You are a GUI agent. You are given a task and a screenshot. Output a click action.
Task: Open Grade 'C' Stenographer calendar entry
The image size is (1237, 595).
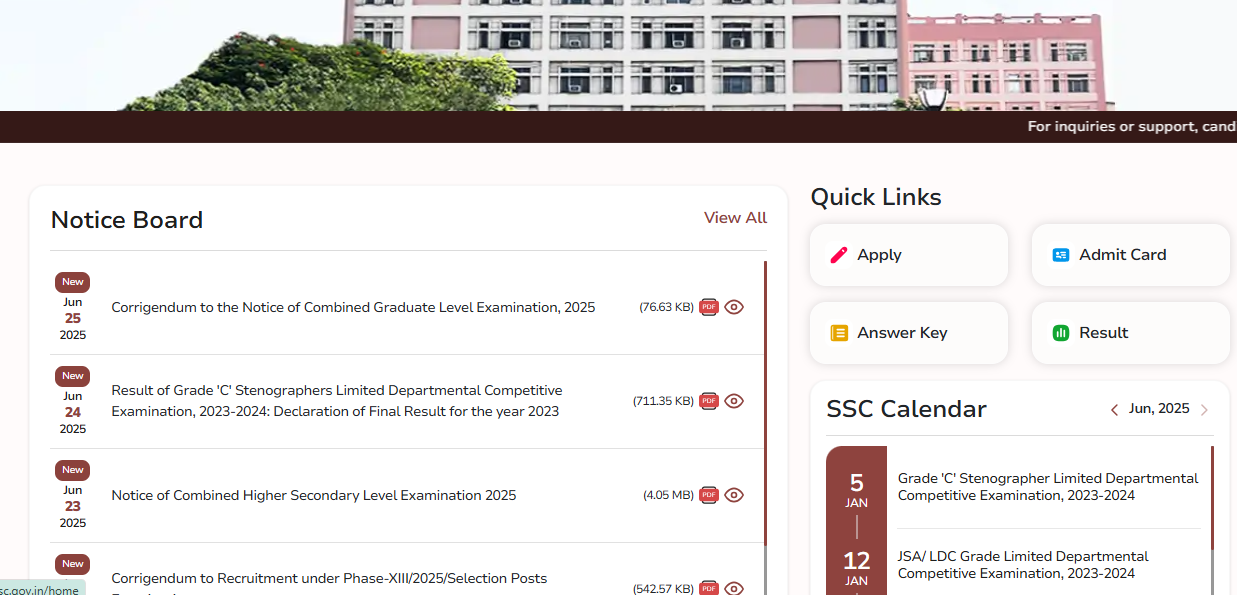pyautogui.click(x=1048, y=487)
